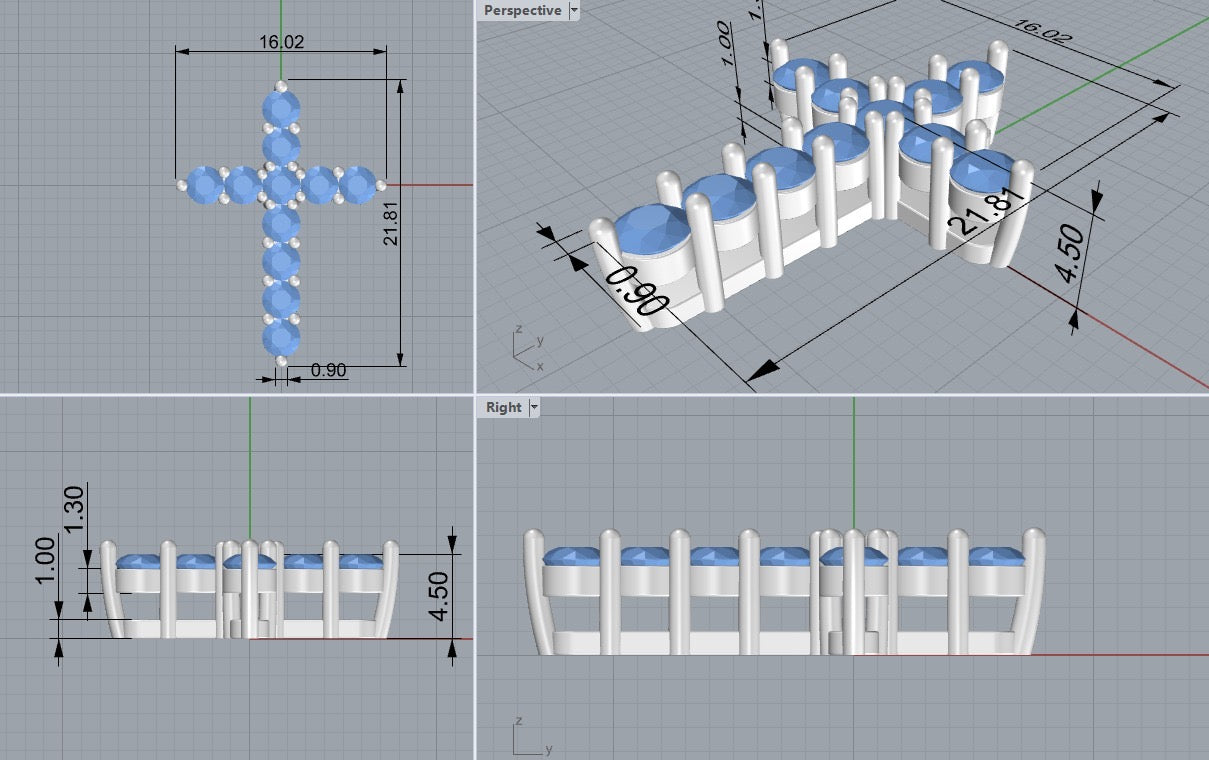Click the z-y axes icon in Right view

point(527,737)
